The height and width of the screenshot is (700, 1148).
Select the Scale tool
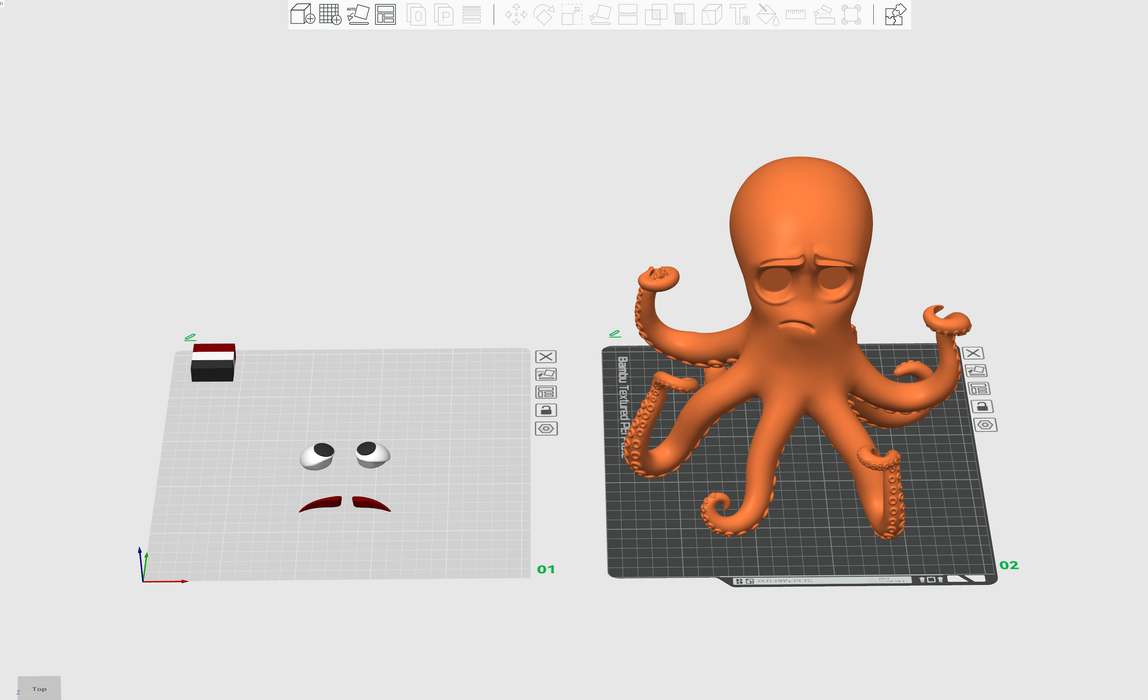[x=571, y=14]
